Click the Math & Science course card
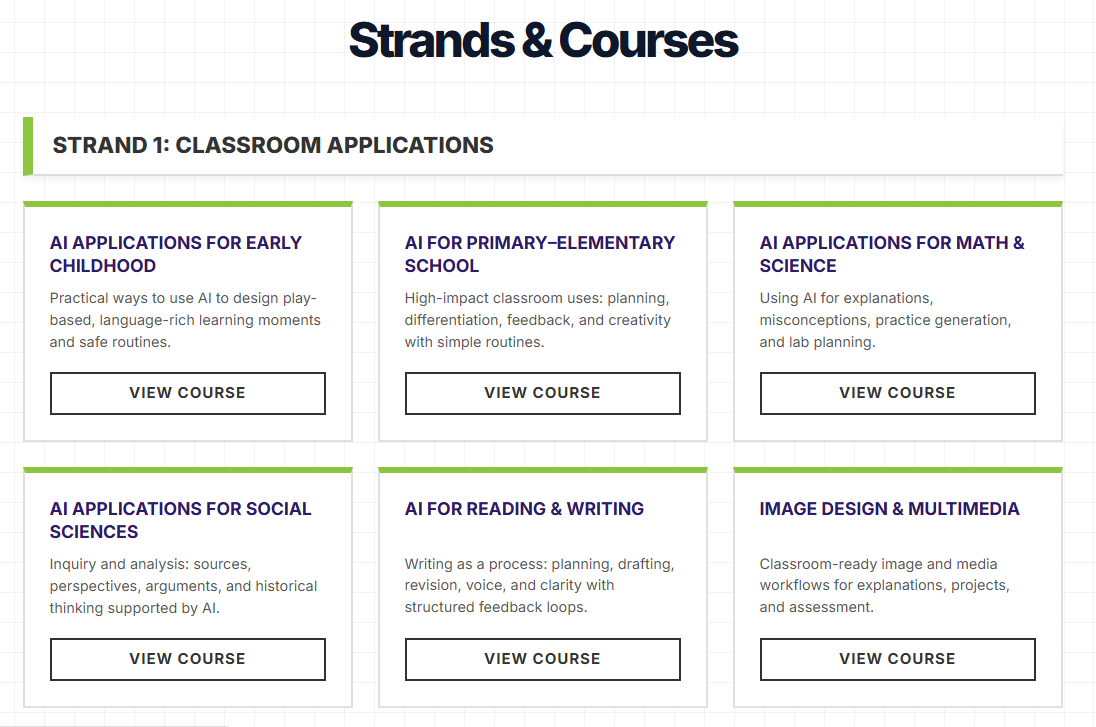This screenshot has width=1096, height=727. [897, 320]
